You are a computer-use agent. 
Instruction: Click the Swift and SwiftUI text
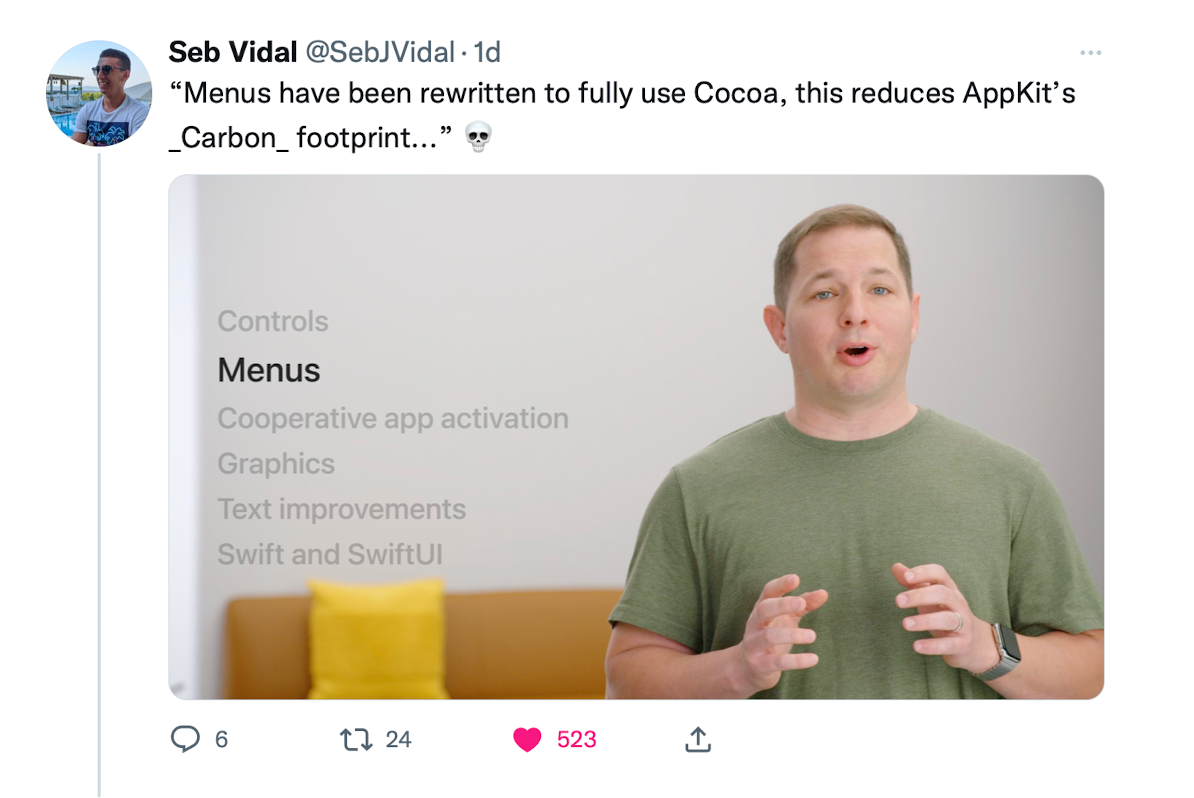[330, 554]
